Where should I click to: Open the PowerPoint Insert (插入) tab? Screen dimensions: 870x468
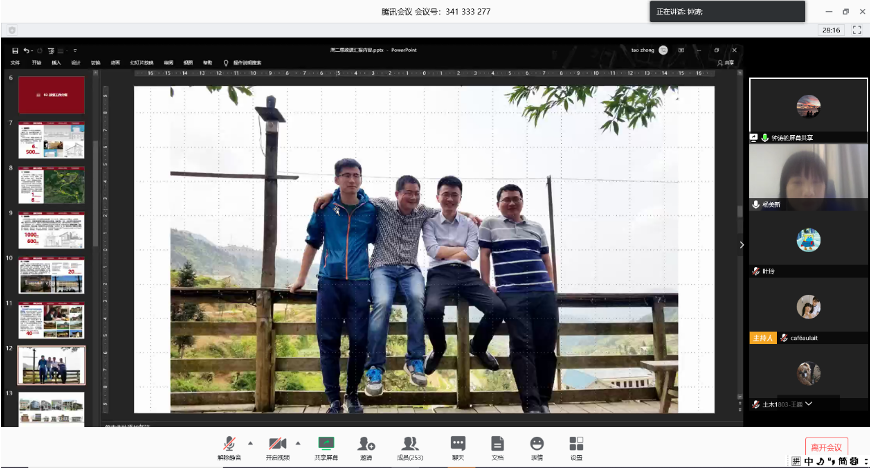[56, 62]
